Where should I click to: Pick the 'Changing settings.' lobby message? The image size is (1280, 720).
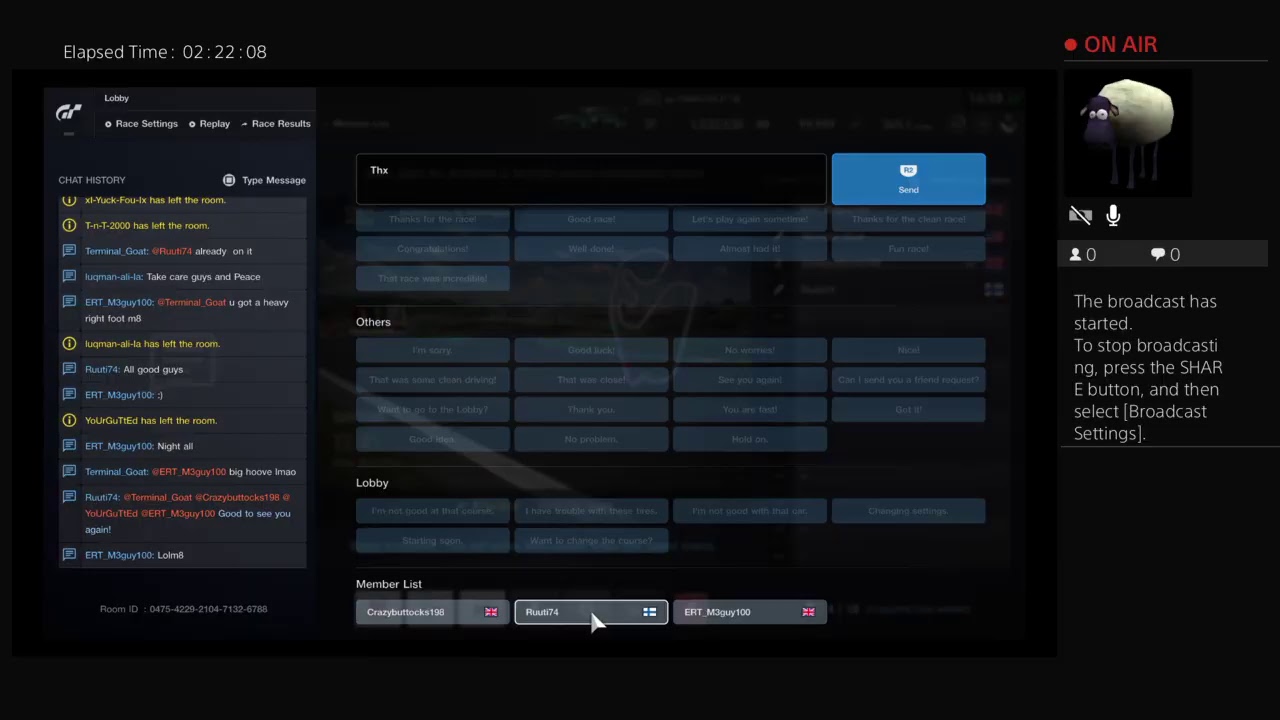pyautogui.click(x=908, y=511)
